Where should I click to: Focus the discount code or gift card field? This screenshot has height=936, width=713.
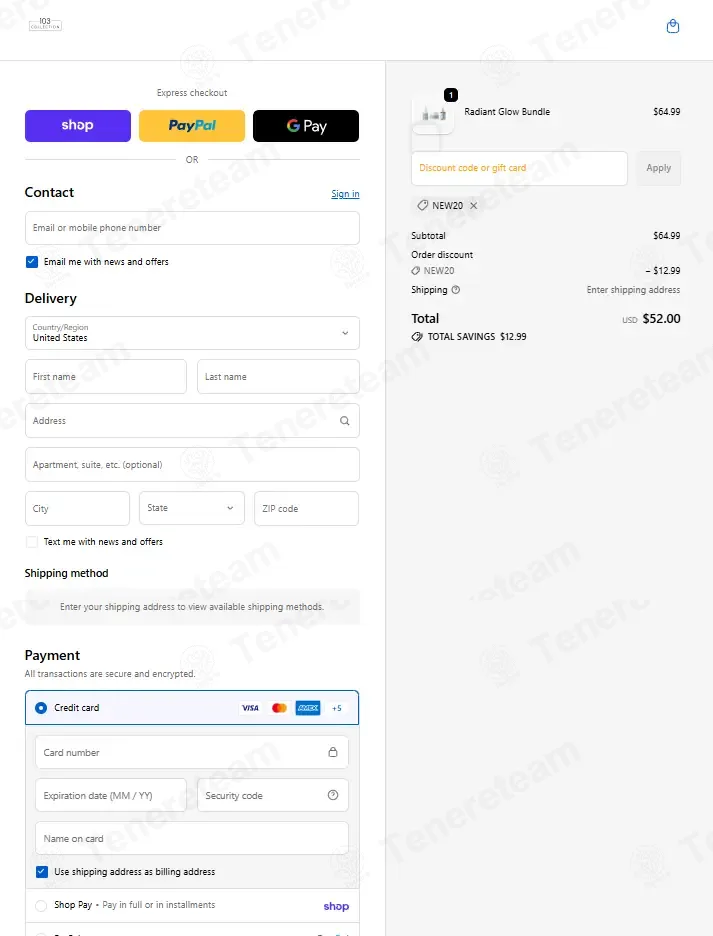(520, 168)
